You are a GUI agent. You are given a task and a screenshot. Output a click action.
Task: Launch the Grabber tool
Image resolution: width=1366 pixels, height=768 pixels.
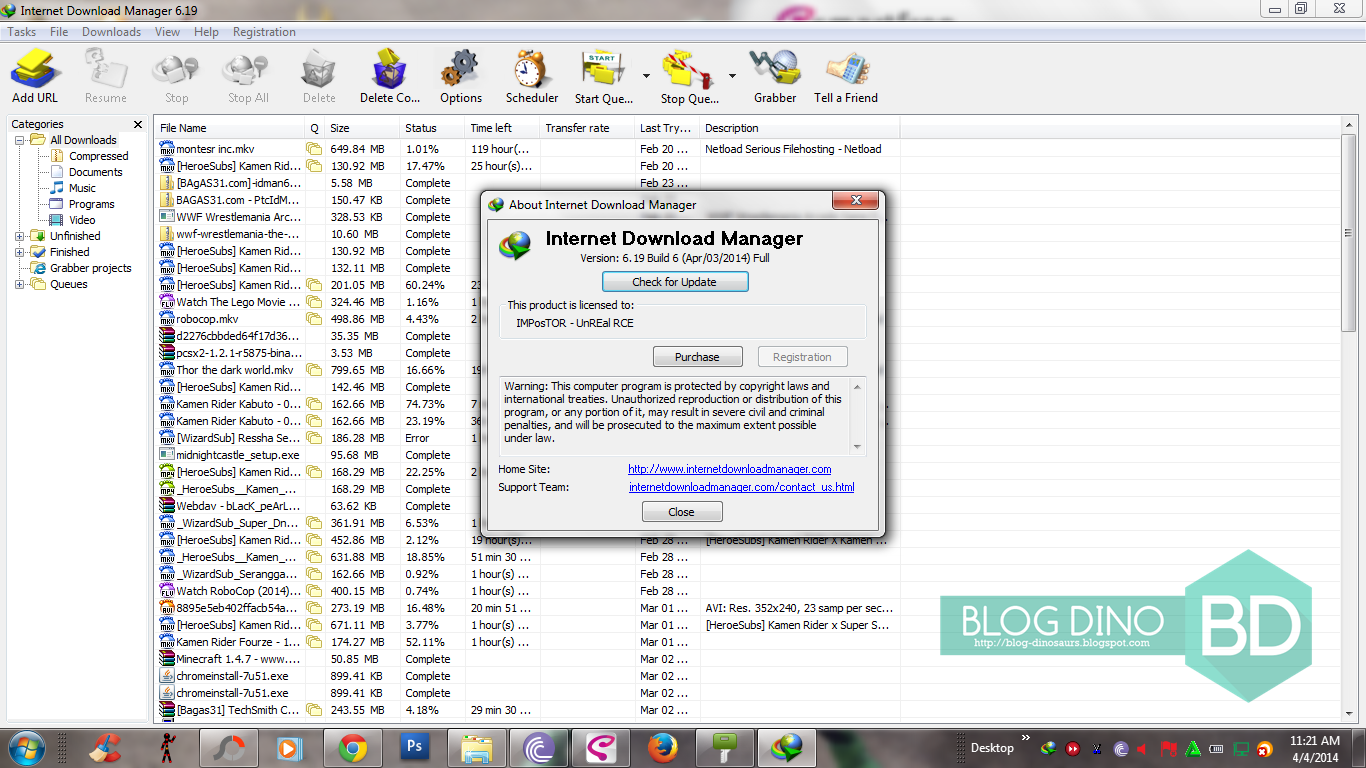(x=775, y=77)
